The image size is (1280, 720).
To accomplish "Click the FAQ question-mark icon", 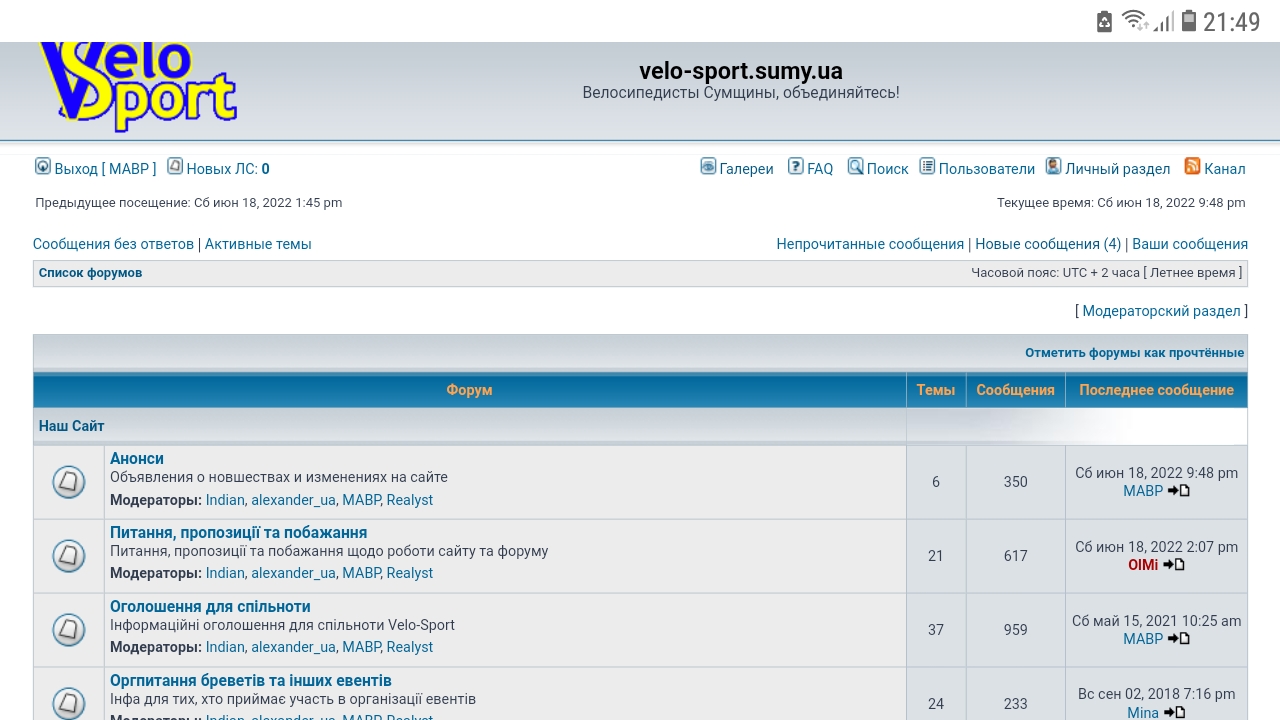I will 795,167.
